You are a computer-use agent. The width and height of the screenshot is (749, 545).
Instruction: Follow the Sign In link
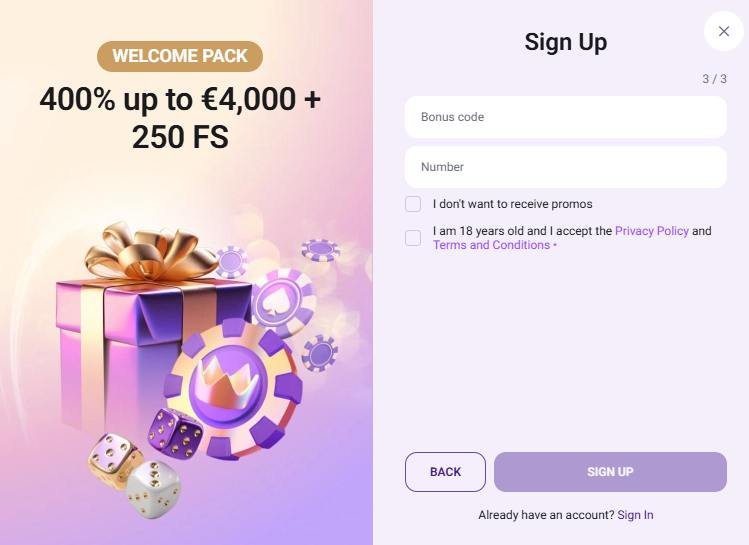[635, 515]
